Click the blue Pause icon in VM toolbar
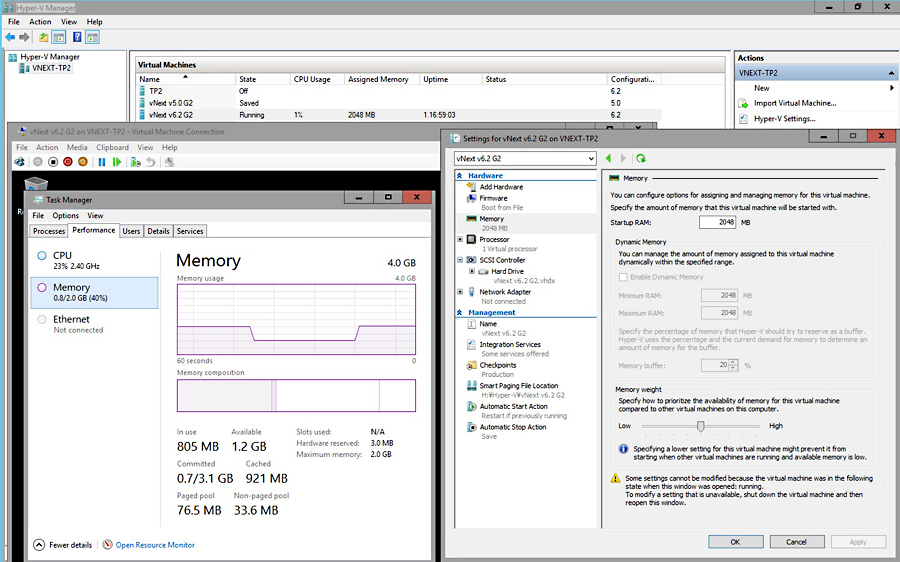The width and height of the screenshot is (900, 562). (x=102, y=162)
